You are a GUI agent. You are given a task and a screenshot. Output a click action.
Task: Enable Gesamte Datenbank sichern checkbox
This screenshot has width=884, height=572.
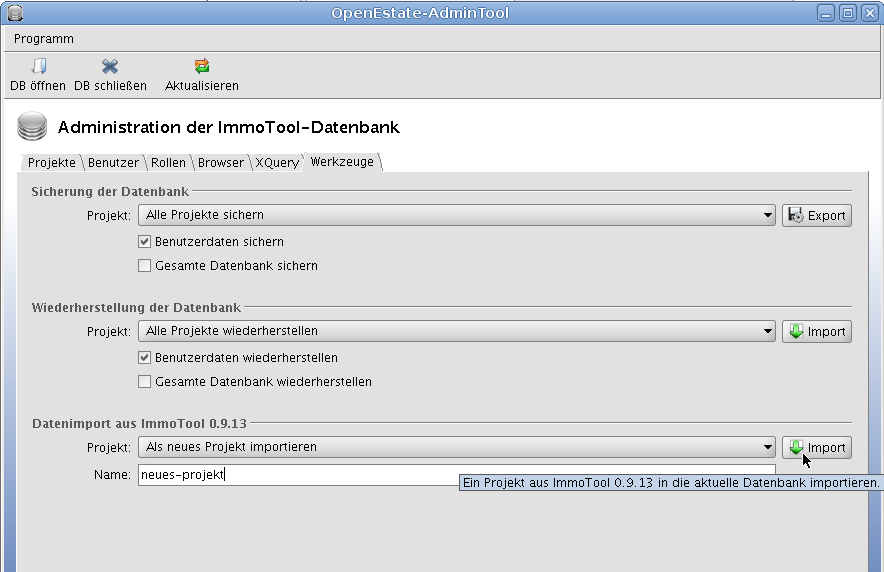(145, 266)
